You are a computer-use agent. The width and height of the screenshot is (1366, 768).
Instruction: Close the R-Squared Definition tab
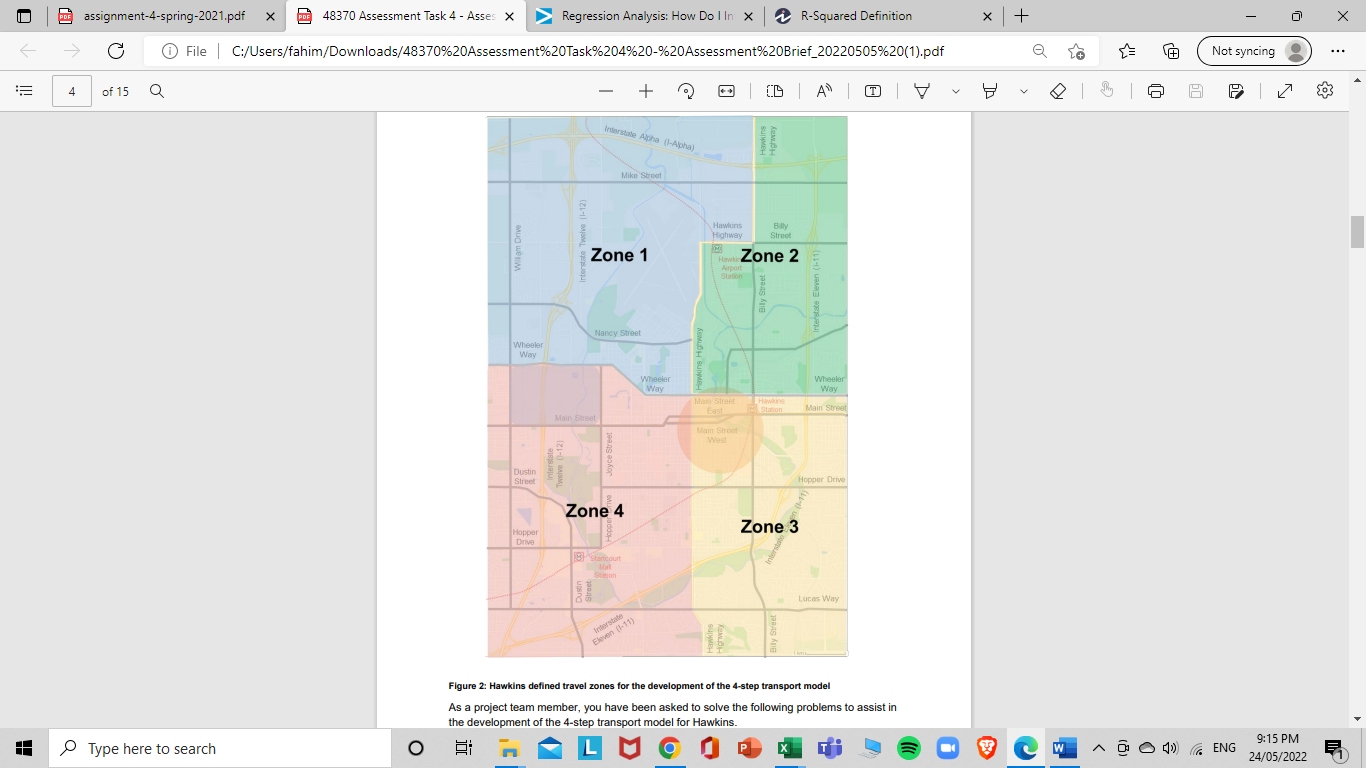click(x=989, y=16)
